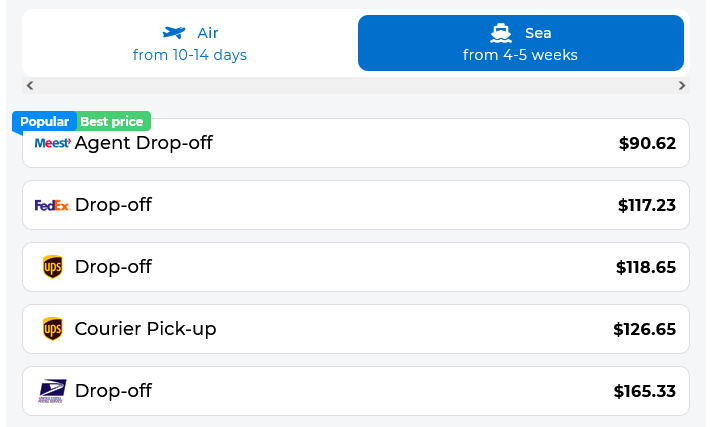
Task: Click the left scroll arrow under tabs
Action: [30, 85]
